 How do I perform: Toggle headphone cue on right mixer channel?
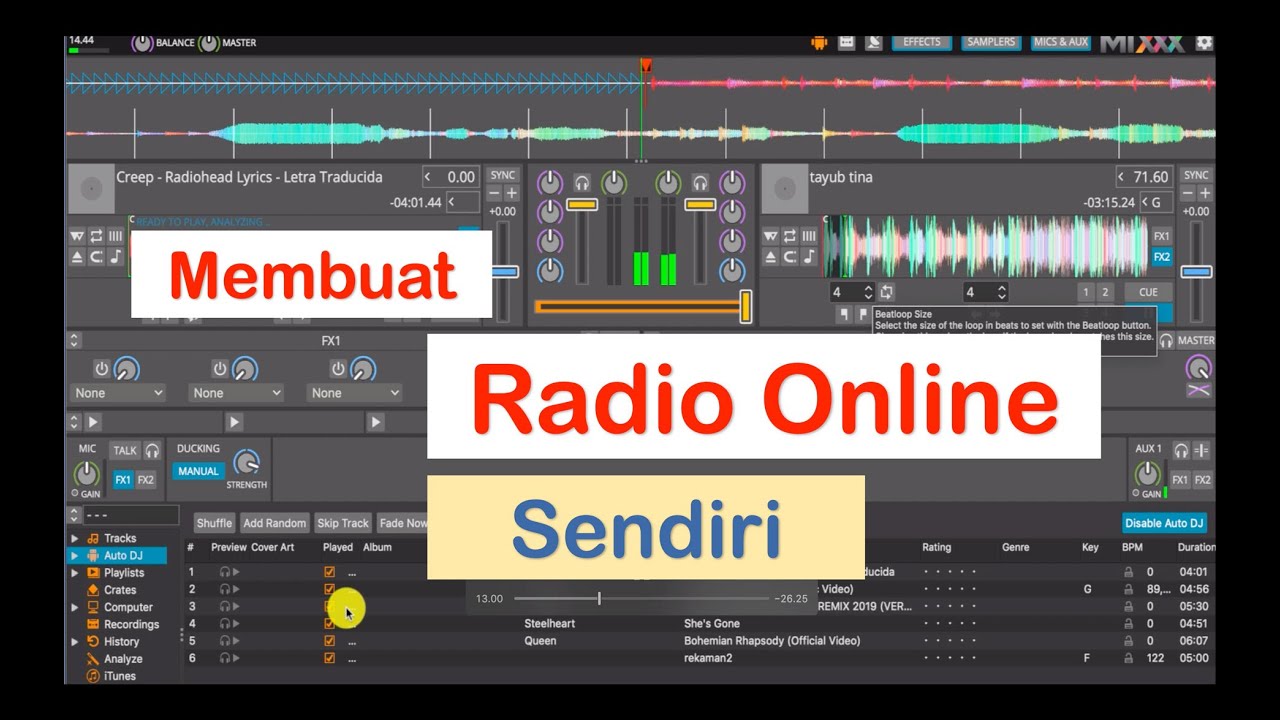tap(700, 183)
